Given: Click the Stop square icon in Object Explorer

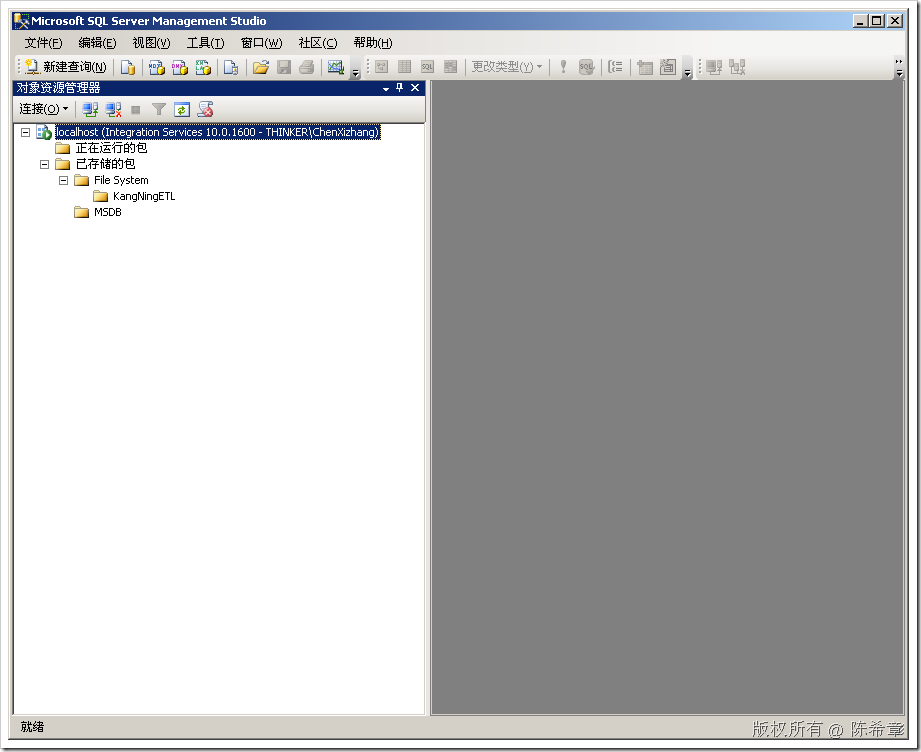Looking at the screenshot, I should click(136, 110).
